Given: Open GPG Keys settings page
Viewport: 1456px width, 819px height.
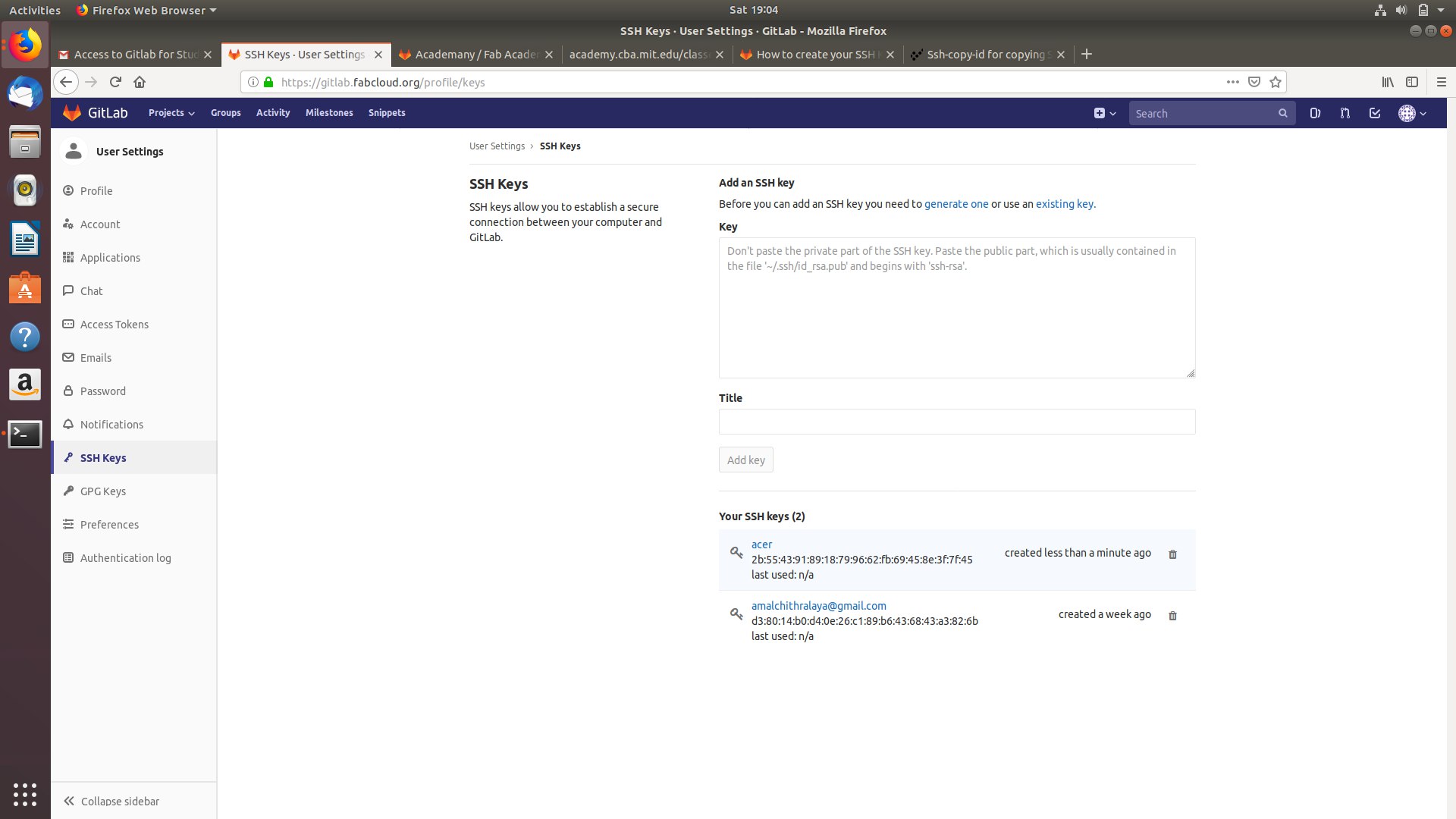Looking at the screenshot, I should click(103, 491).
